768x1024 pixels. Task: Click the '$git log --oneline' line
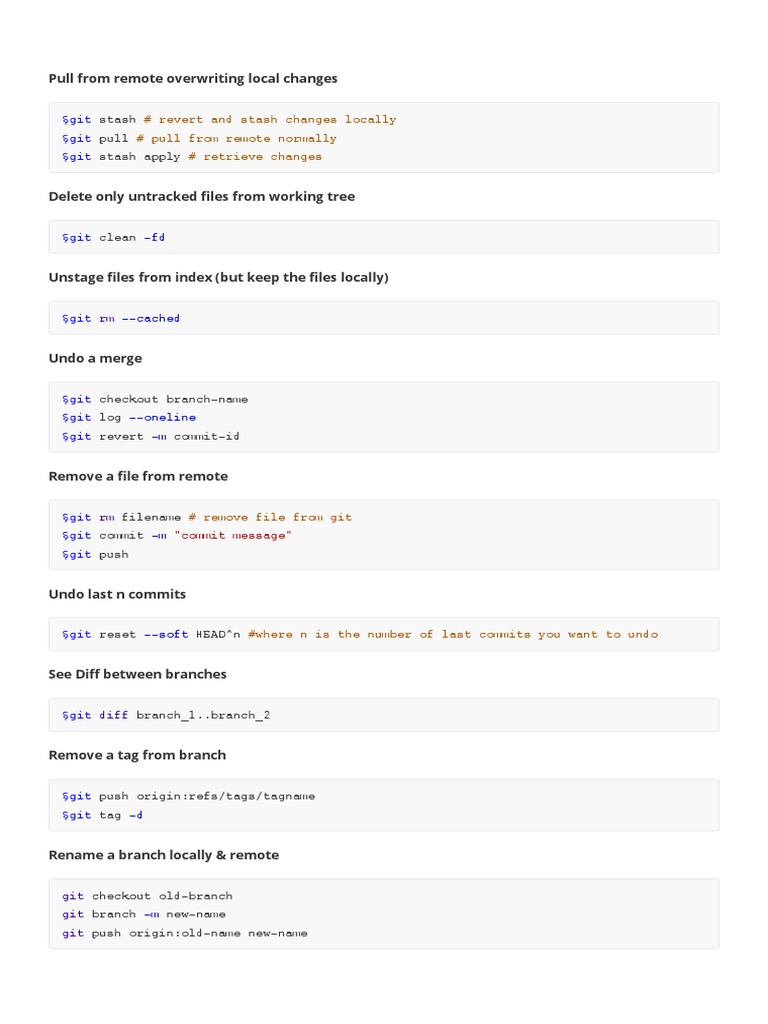click(129, 417)
